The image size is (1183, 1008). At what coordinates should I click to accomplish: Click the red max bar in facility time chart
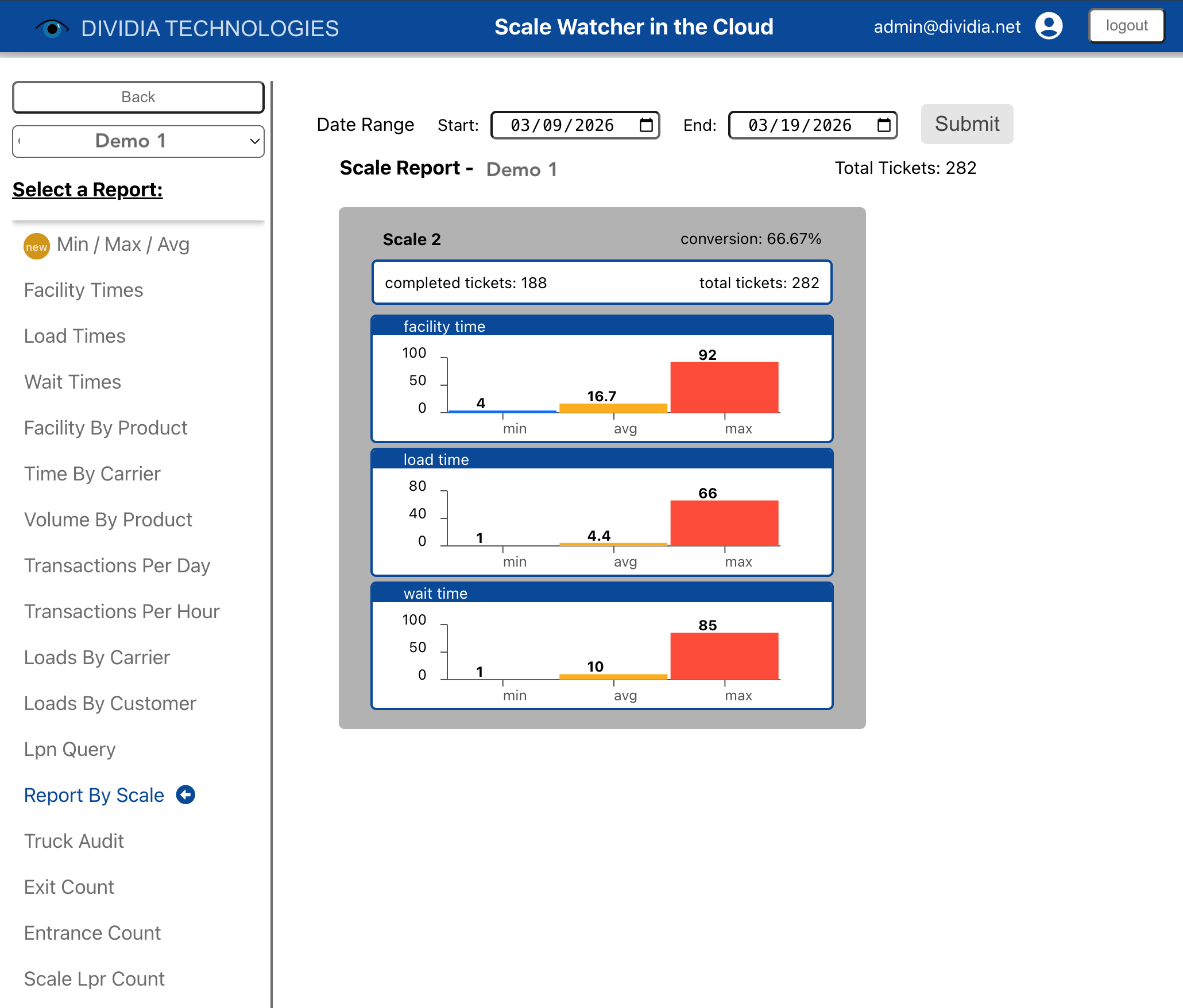724,387
